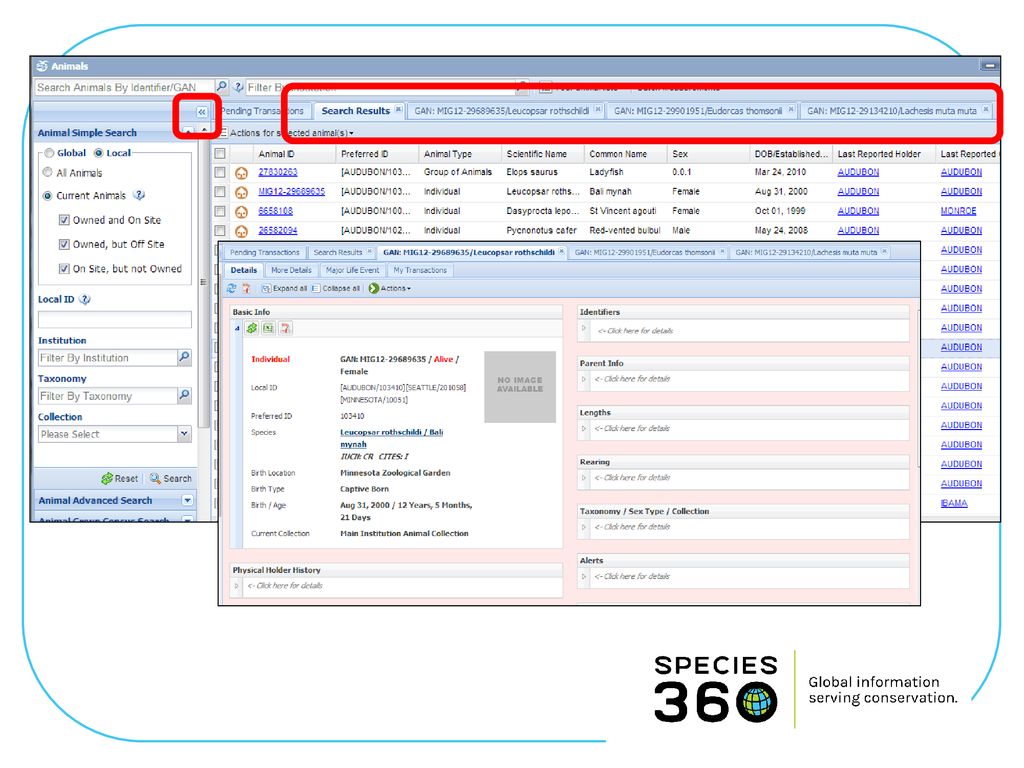This screenshot has width=1024, height=768.
Task: Close the Lachesis muta muta tab in detail view
Action: point(884,251)
